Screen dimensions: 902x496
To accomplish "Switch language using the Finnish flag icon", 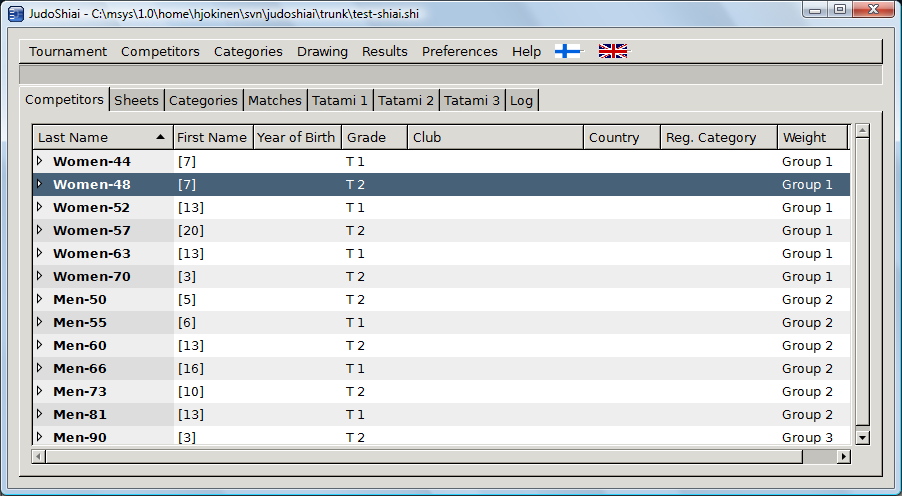I will [x=567, y=51].
